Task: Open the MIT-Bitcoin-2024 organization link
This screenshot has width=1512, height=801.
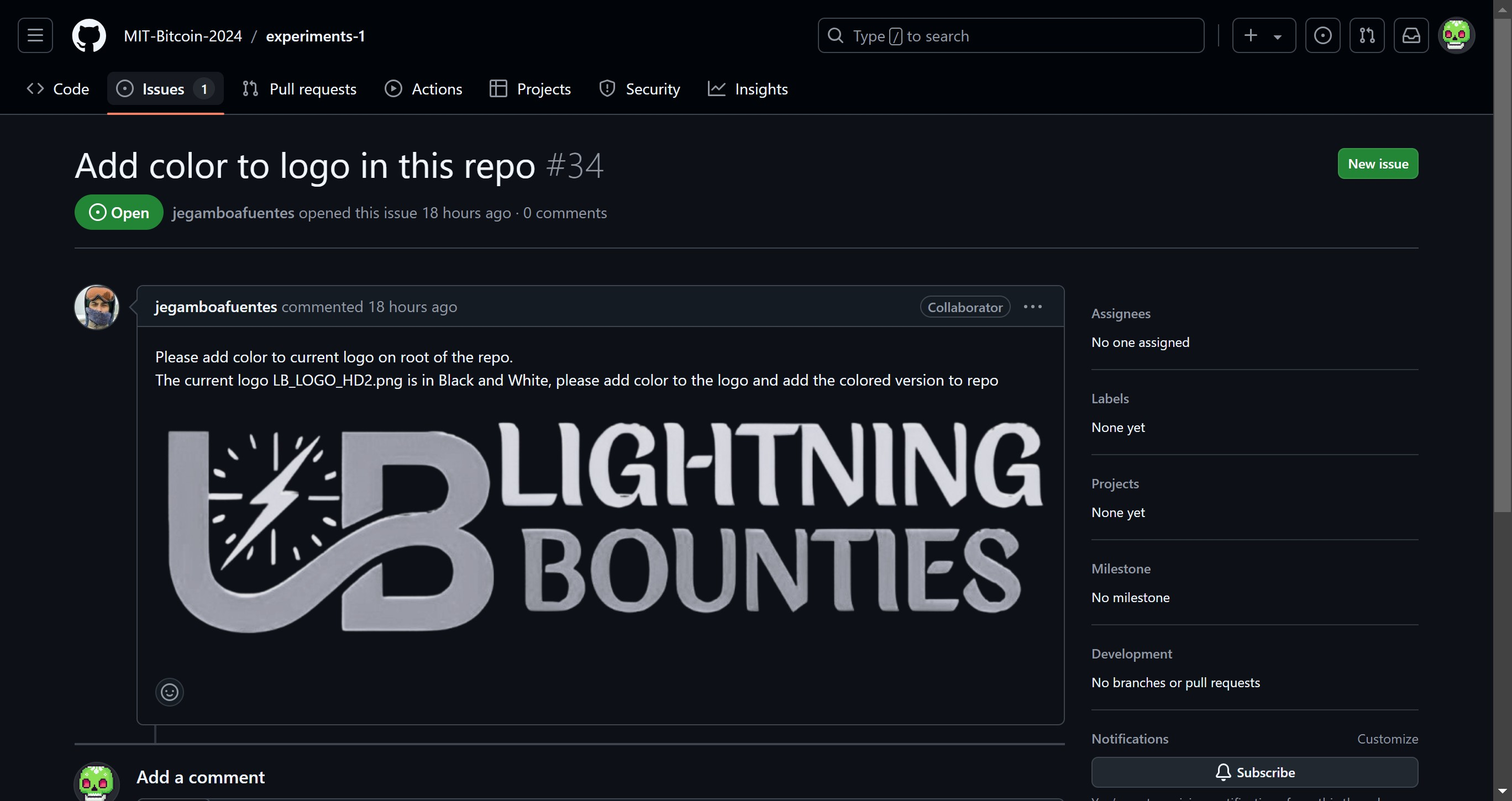Action: pos(182,36)
